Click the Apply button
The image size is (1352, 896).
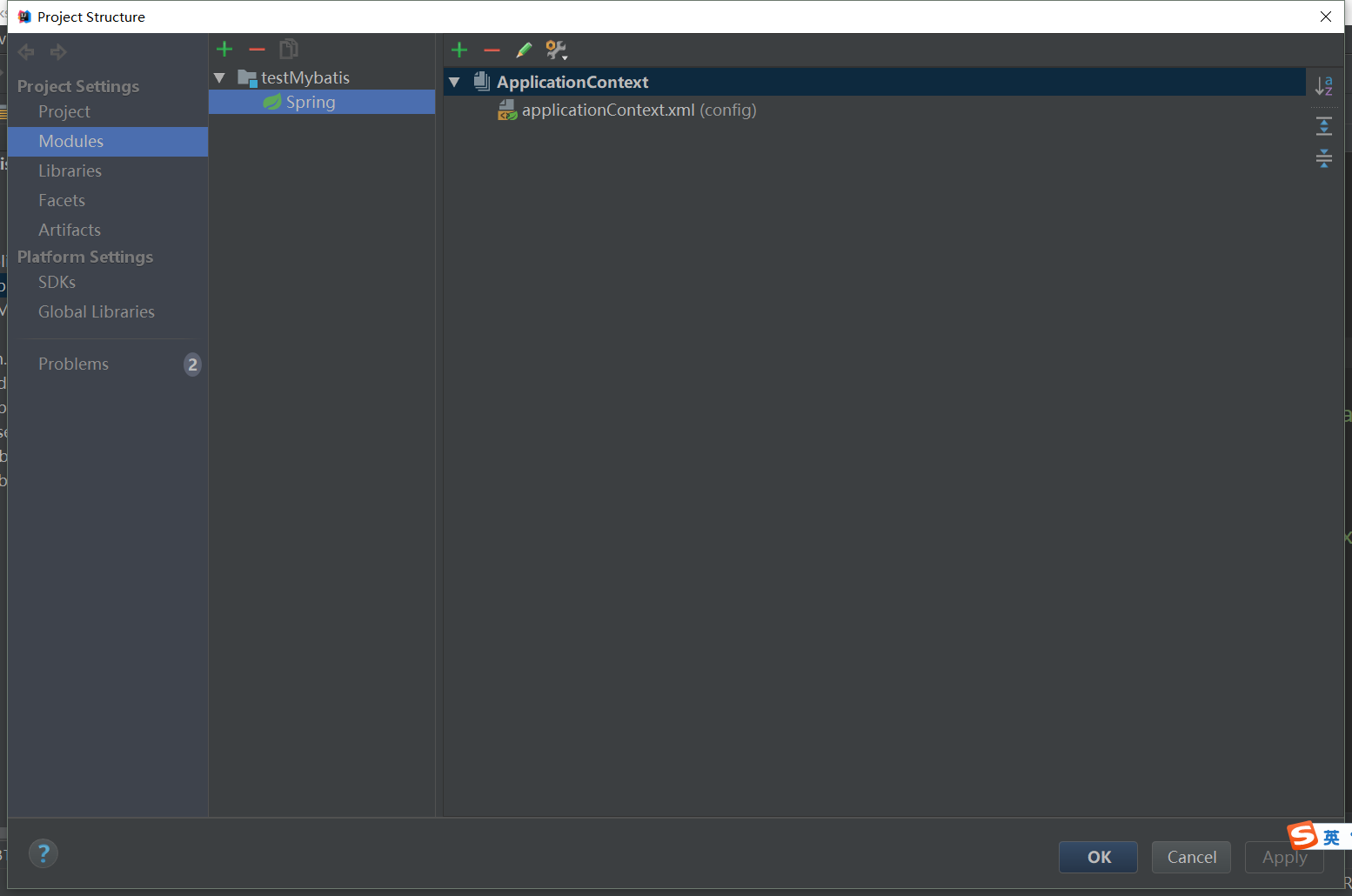click(1284, 857)
